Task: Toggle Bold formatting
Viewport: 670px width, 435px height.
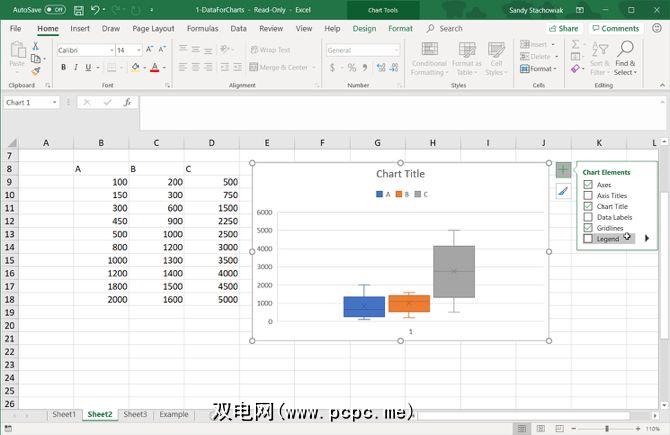Action: (63, 67)
